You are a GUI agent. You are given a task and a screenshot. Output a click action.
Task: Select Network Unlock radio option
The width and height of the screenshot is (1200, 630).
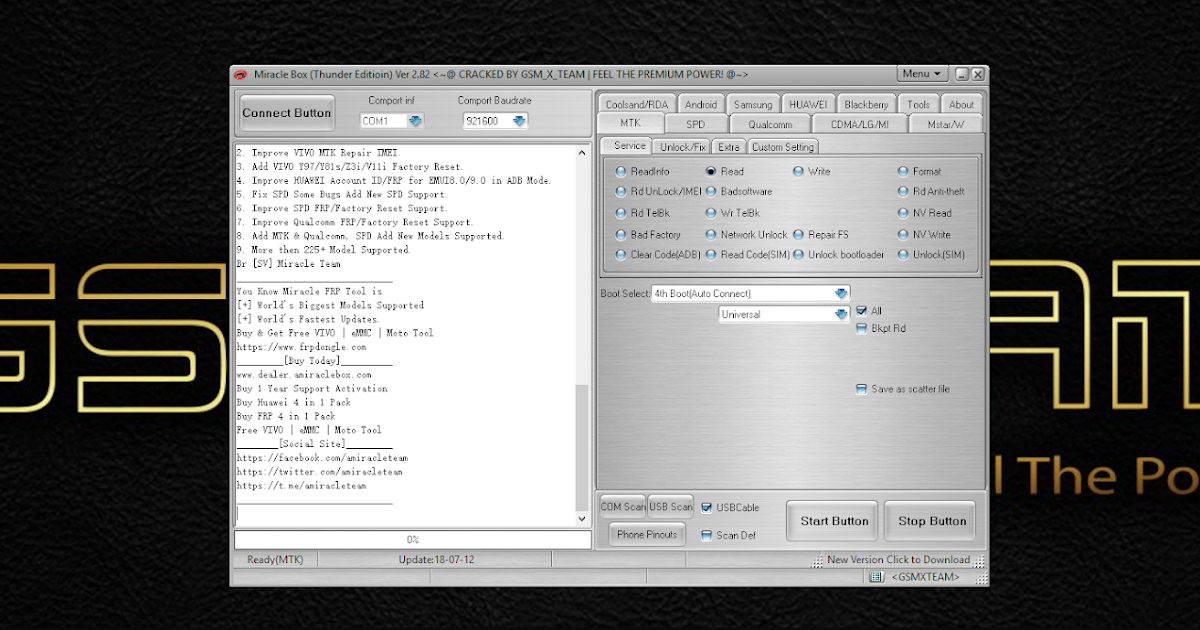746,235
